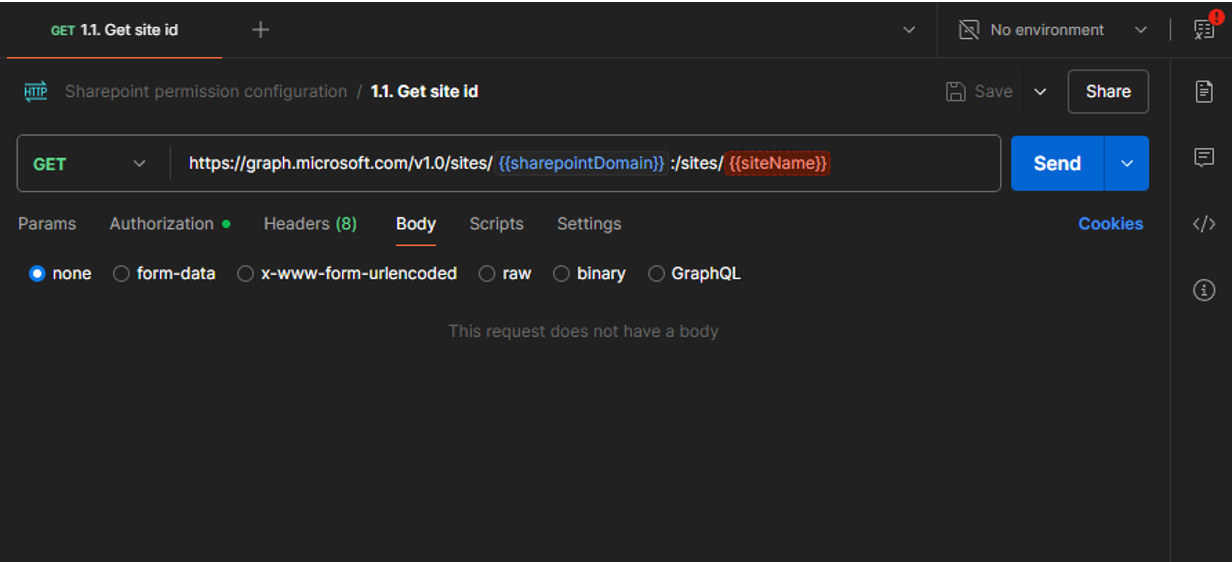The width and height of the screenshot is (1232, 562).
Task: Click the Share button
Action: [1108, 91]
